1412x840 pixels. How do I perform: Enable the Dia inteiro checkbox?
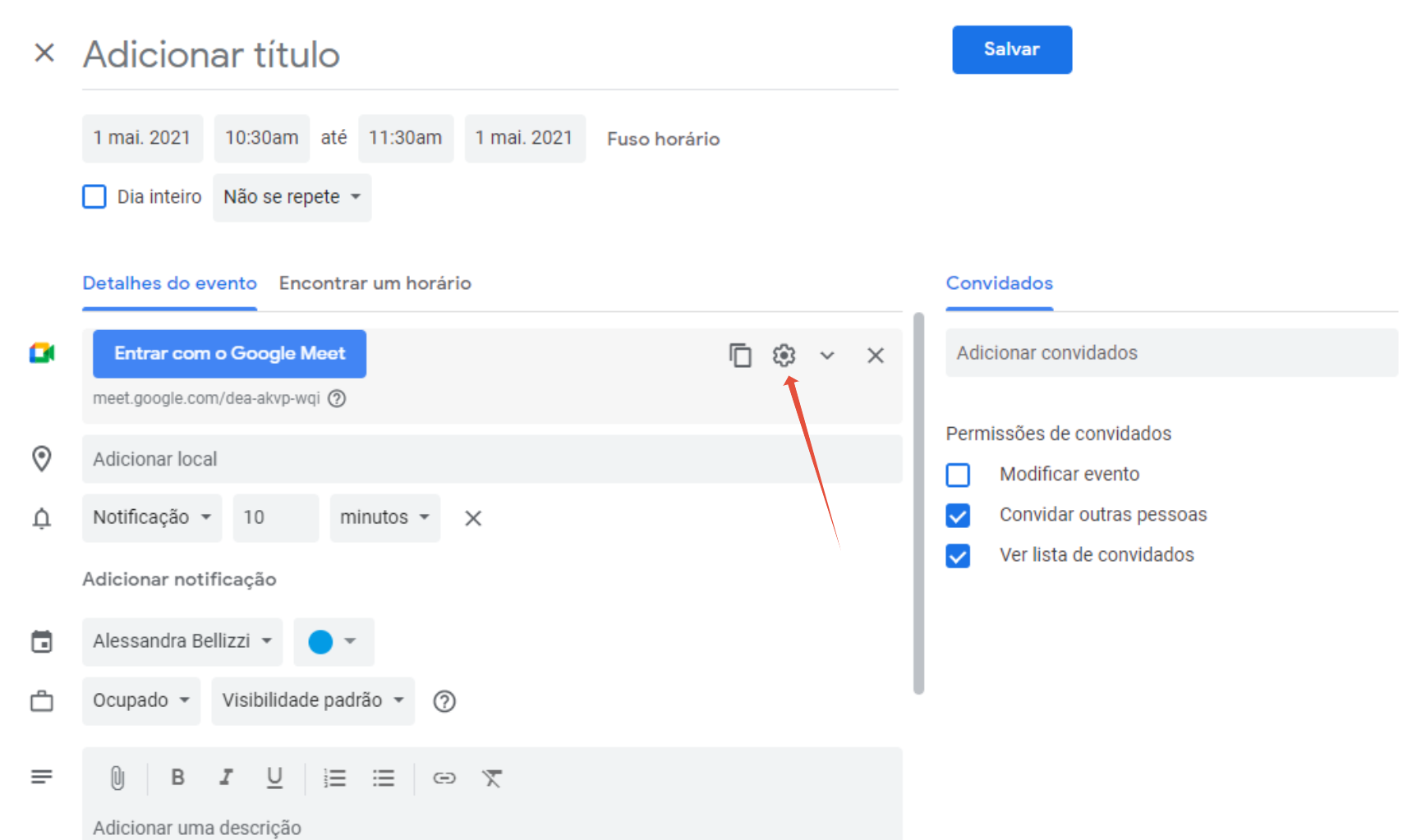94,197
